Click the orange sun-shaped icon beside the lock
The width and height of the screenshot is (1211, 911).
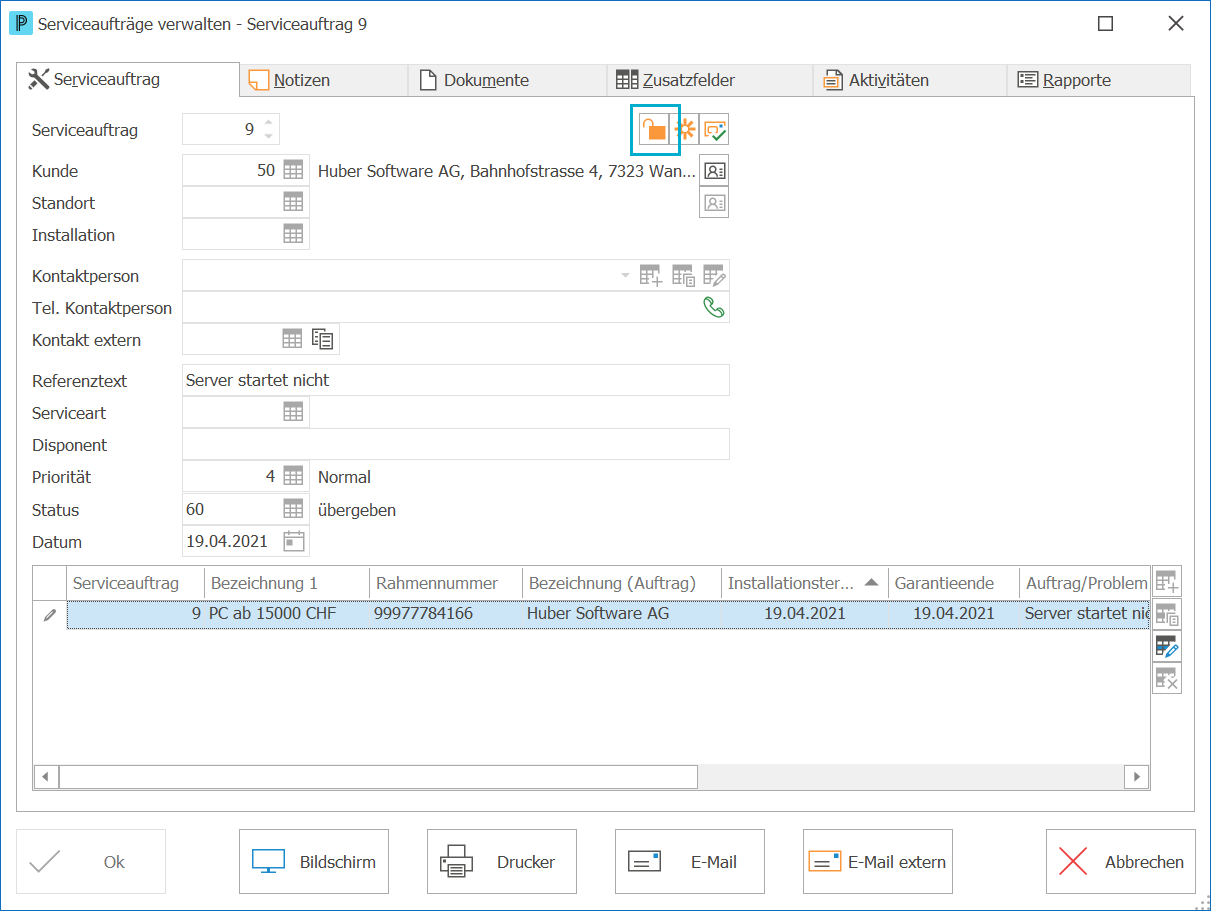(x=685, y=130)
